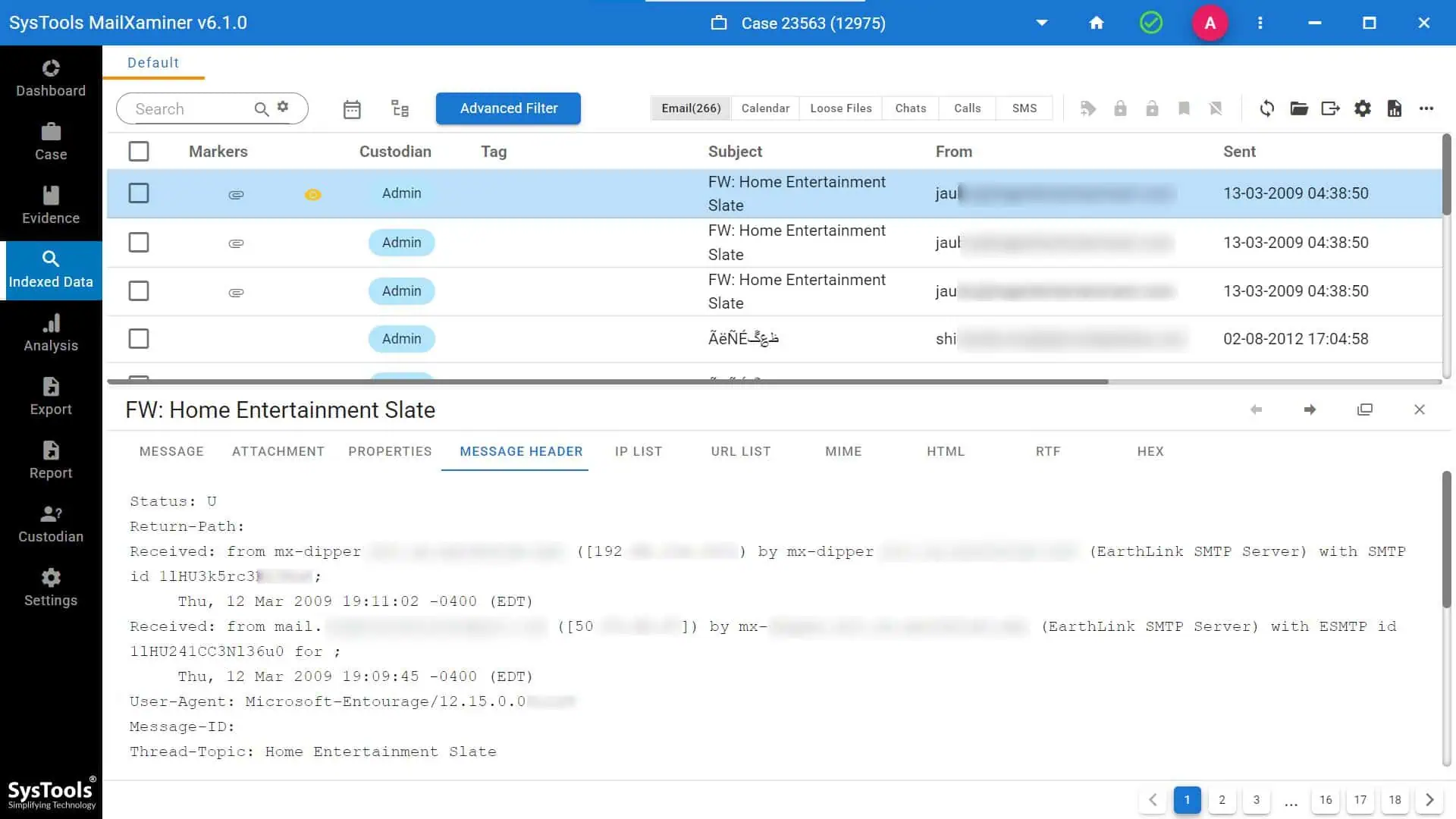This screenshot has width=1456, height=819.
Task: Check the first highlighted email row checkbox
Action: click(x=139, y=193)
